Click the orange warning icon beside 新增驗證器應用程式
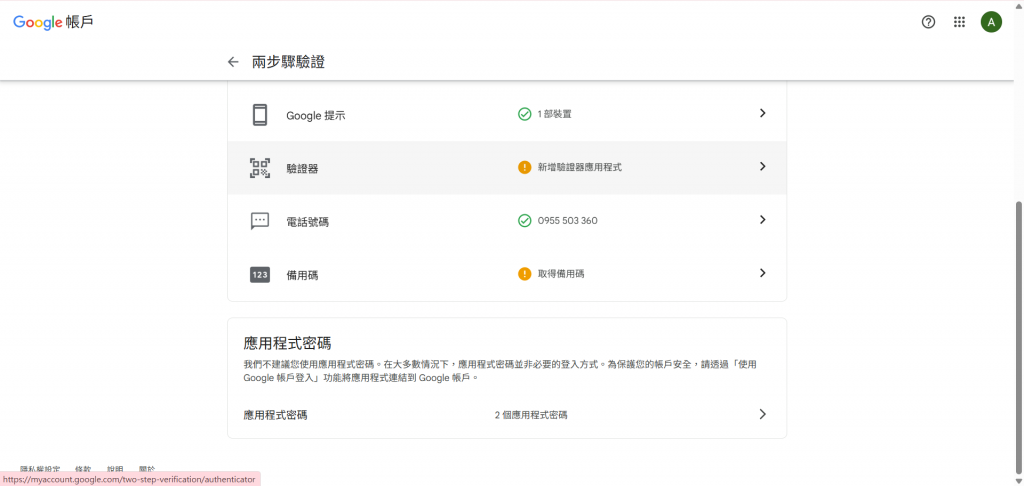The width and height of the screenshot is (1024, 486). (x=525, y=167)
